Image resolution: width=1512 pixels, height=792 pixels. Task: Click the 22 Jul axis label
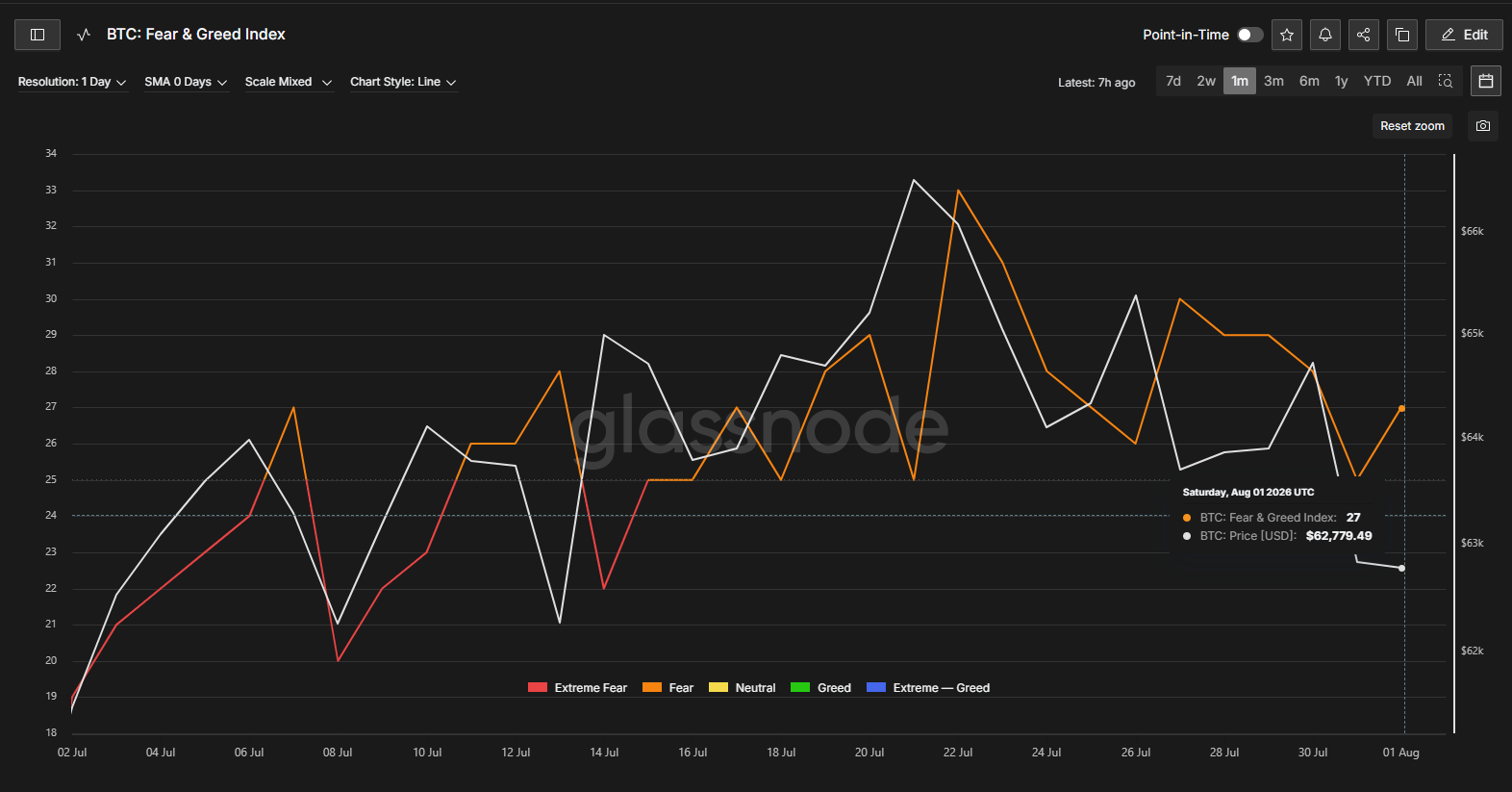958,753
